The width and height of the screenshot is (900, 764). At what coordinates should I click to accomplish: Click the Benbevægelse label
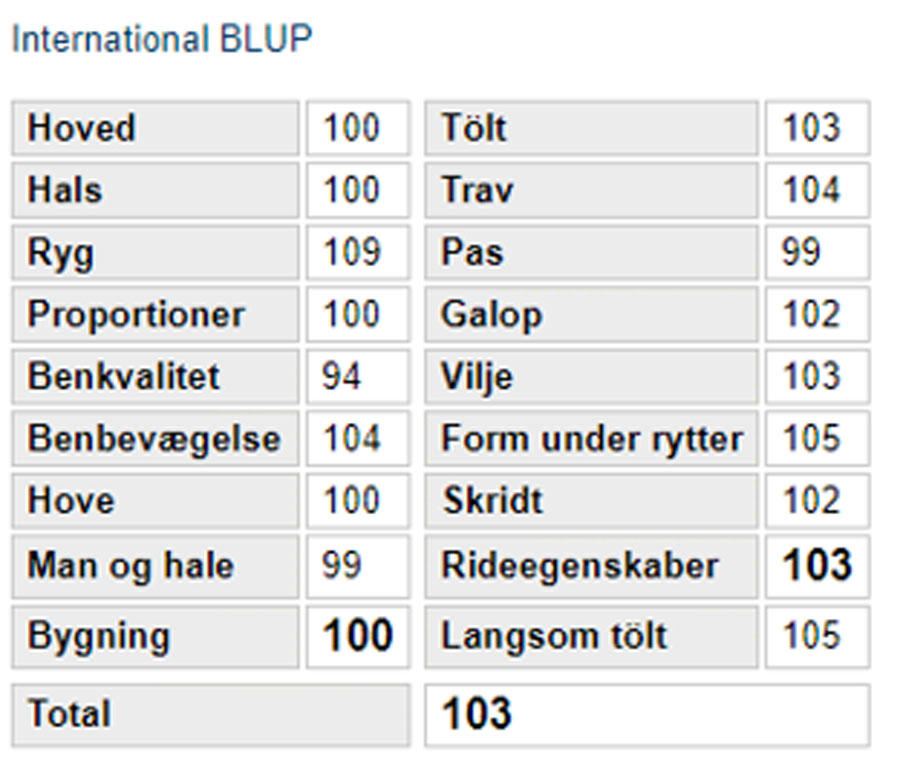click(156, 439)
